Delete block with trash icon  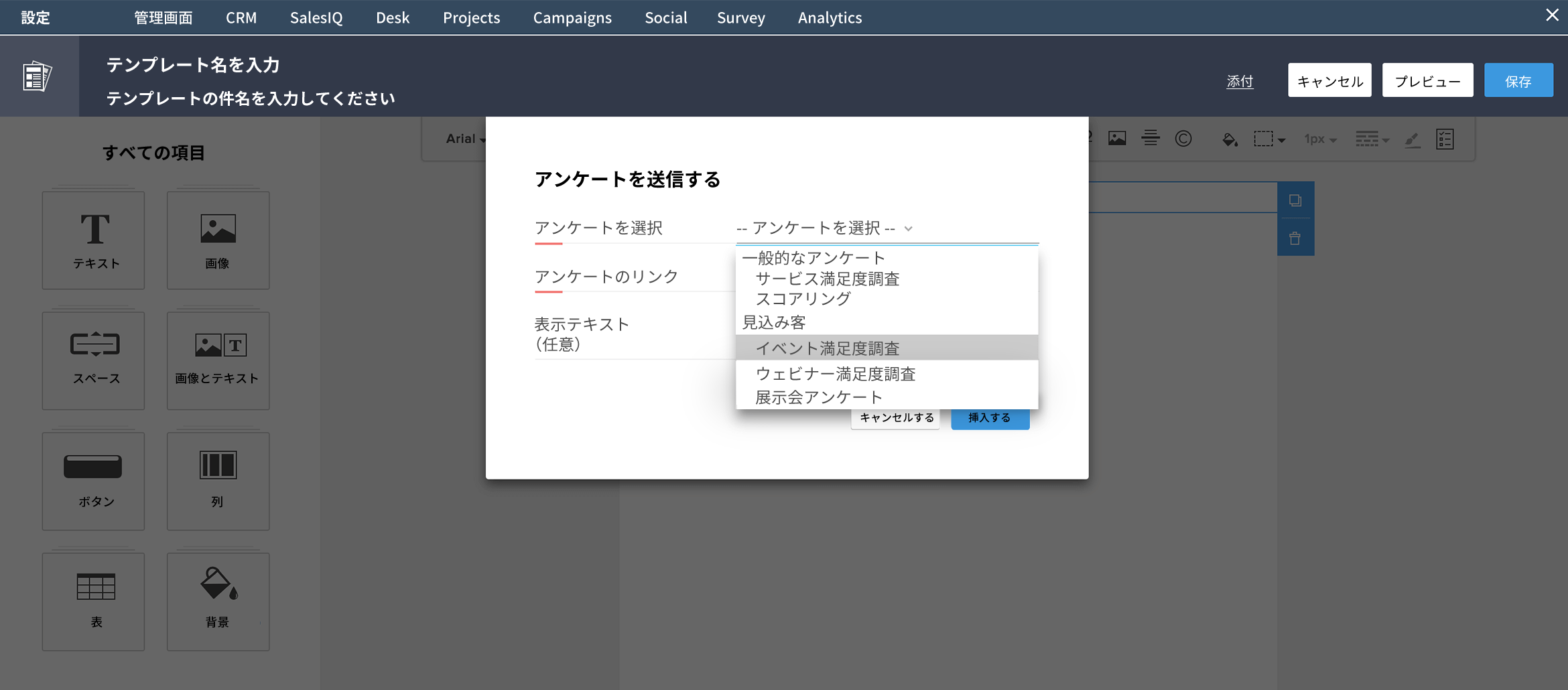[x=1295, y=238]
